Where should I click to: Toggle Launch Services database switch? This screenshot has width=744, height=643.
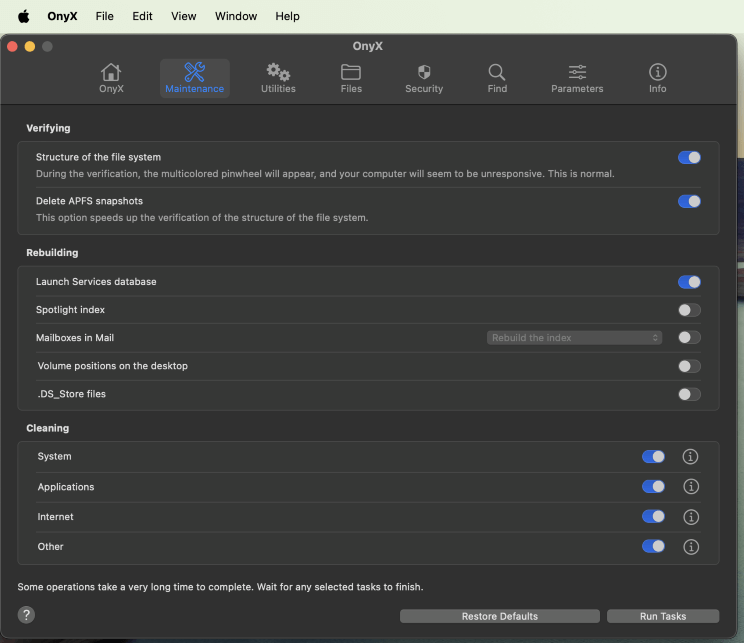pos(689,282)
